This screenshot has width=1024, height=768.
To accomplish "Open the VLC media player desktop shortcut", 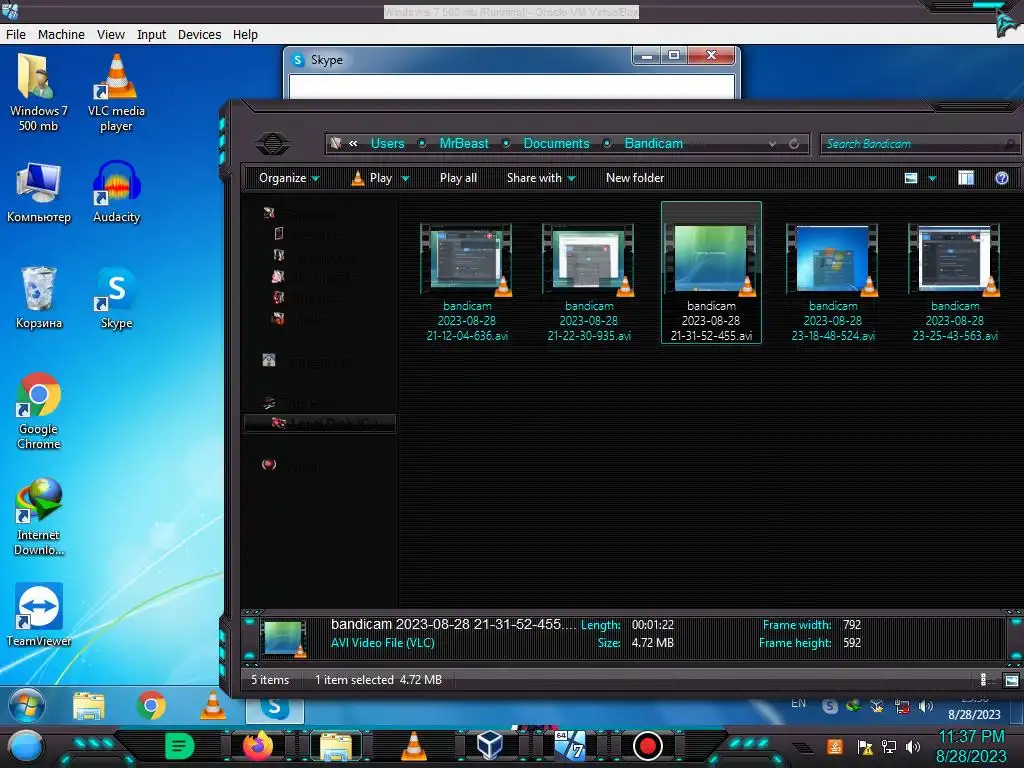I will [116, 93].
